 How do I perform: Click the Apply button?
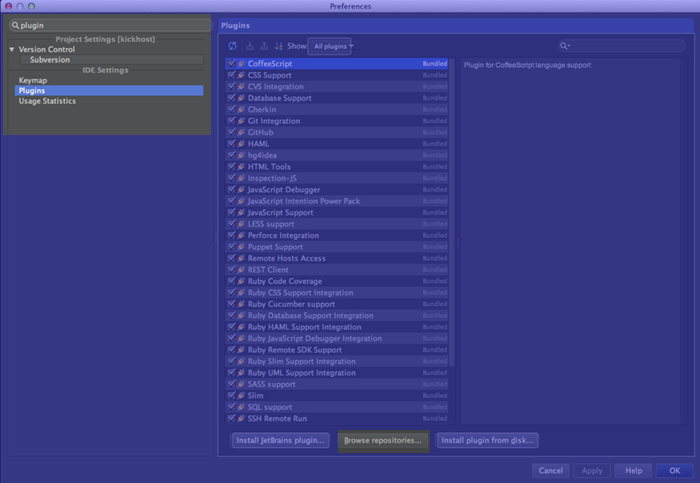click(x=592, y=471)
